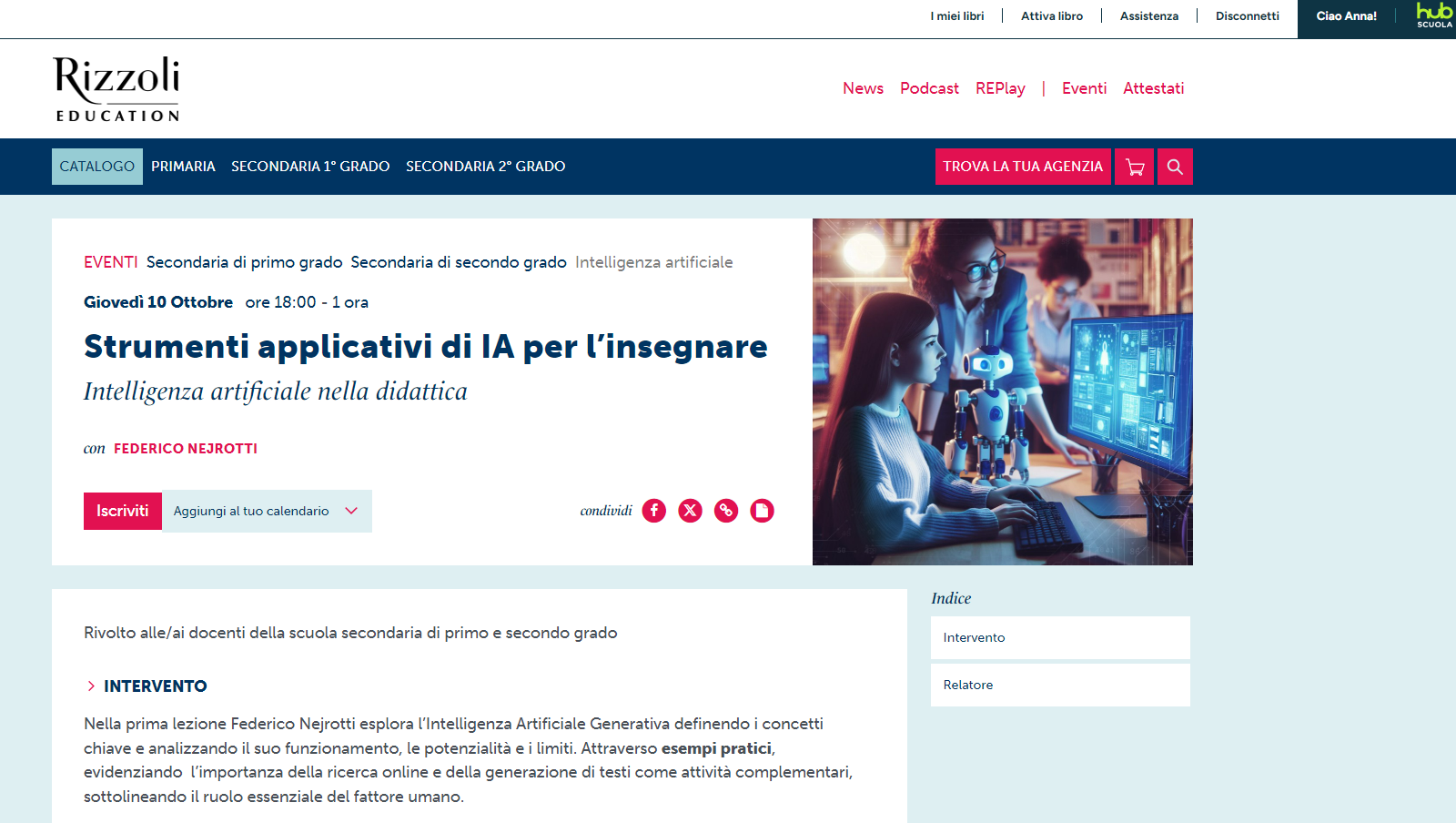Click the event title Strumenti applicativi

coord(426,346)
